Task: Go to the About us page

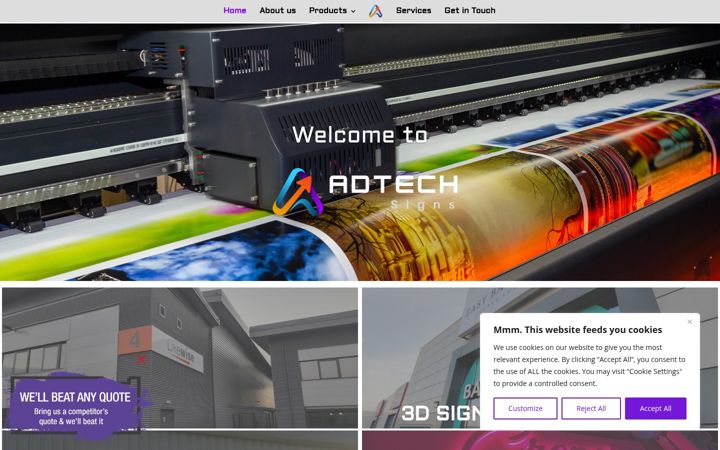Action: click(277, 10)
